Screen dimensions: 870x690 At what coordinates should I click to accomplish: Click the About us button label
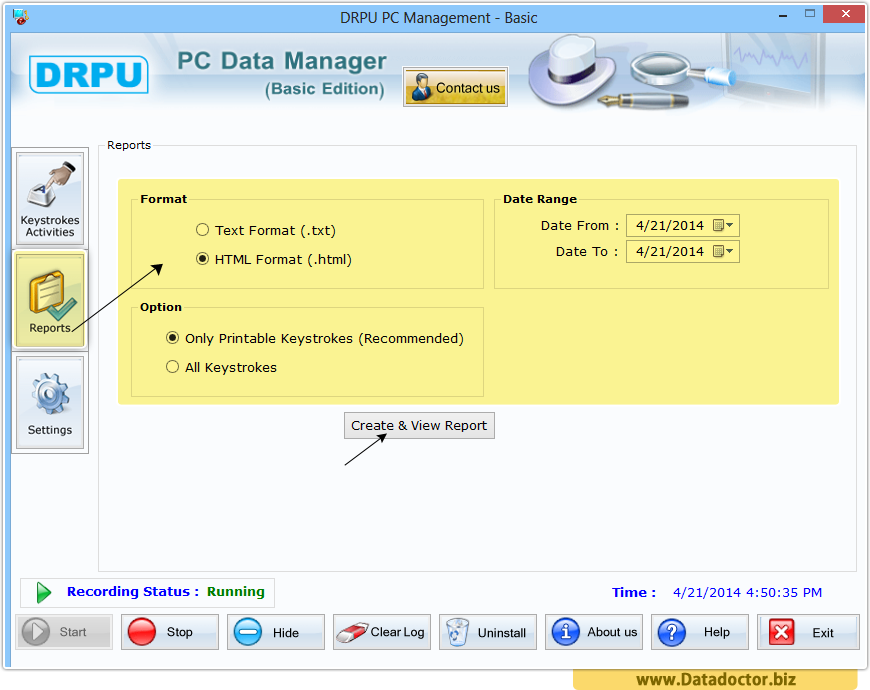(612, 632)
